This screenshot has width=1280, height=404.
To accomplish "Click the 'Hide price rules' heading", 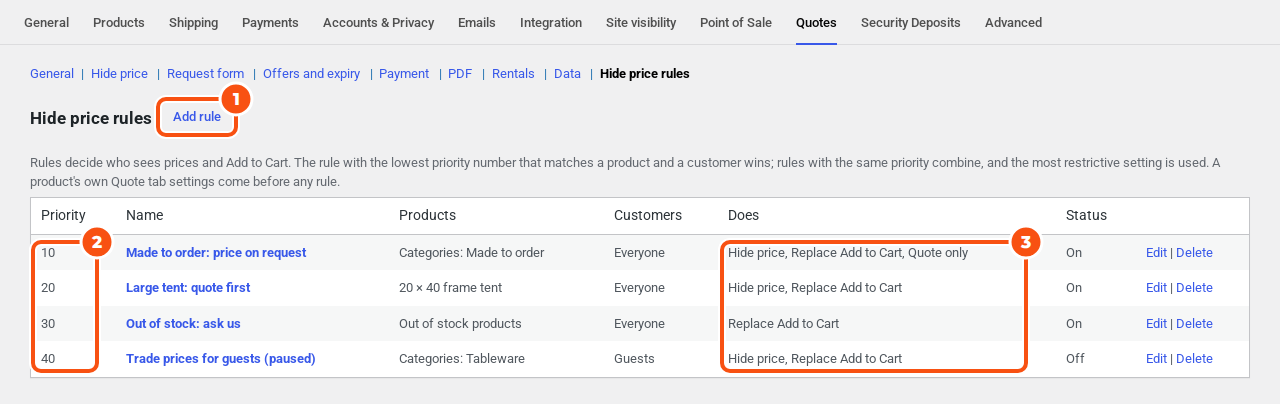I will pos(91,118).
